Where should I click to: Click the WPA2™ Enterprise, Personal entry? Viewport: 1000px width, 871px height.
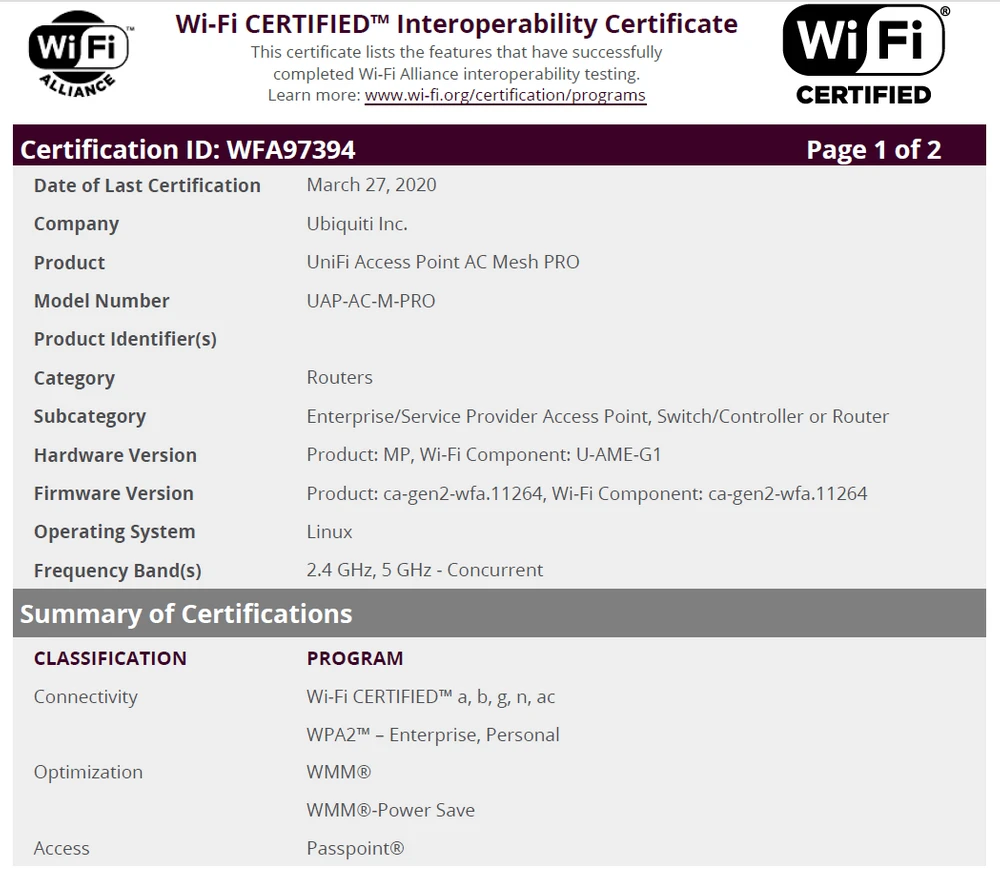click(x=432, y=734)
